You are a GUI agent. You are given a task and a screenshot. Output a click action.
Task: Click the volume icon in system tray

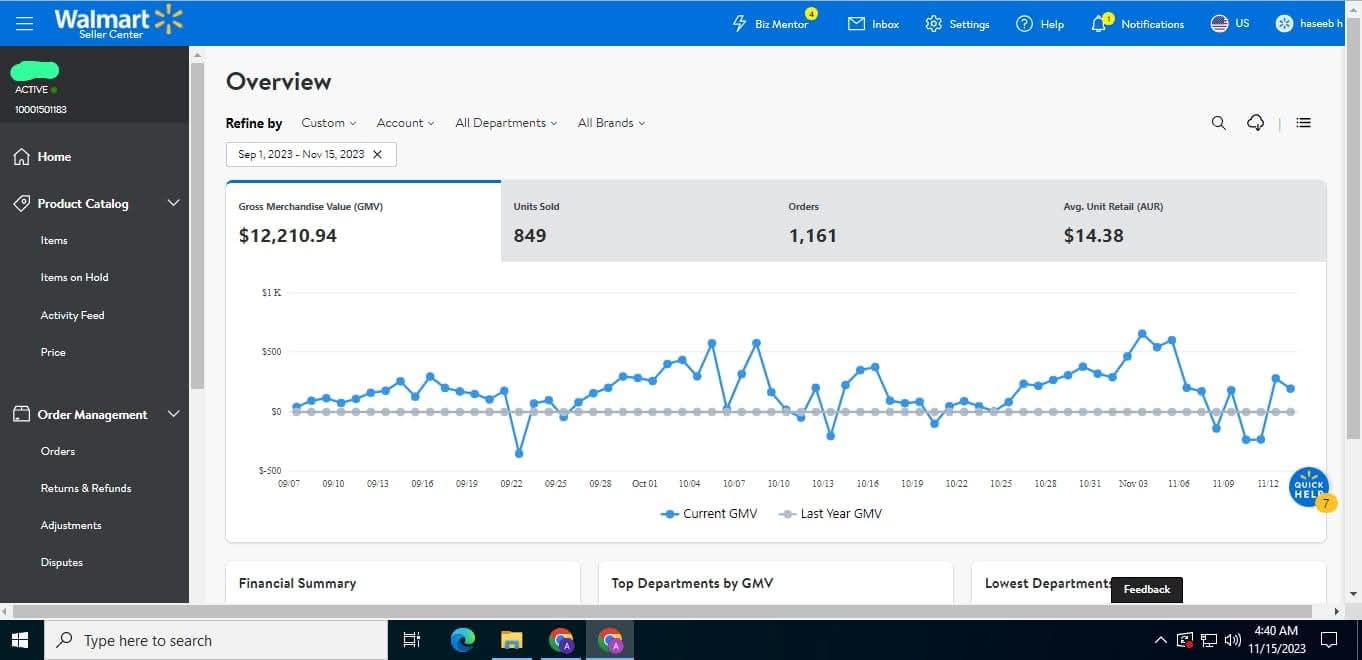coord(1232,640)
